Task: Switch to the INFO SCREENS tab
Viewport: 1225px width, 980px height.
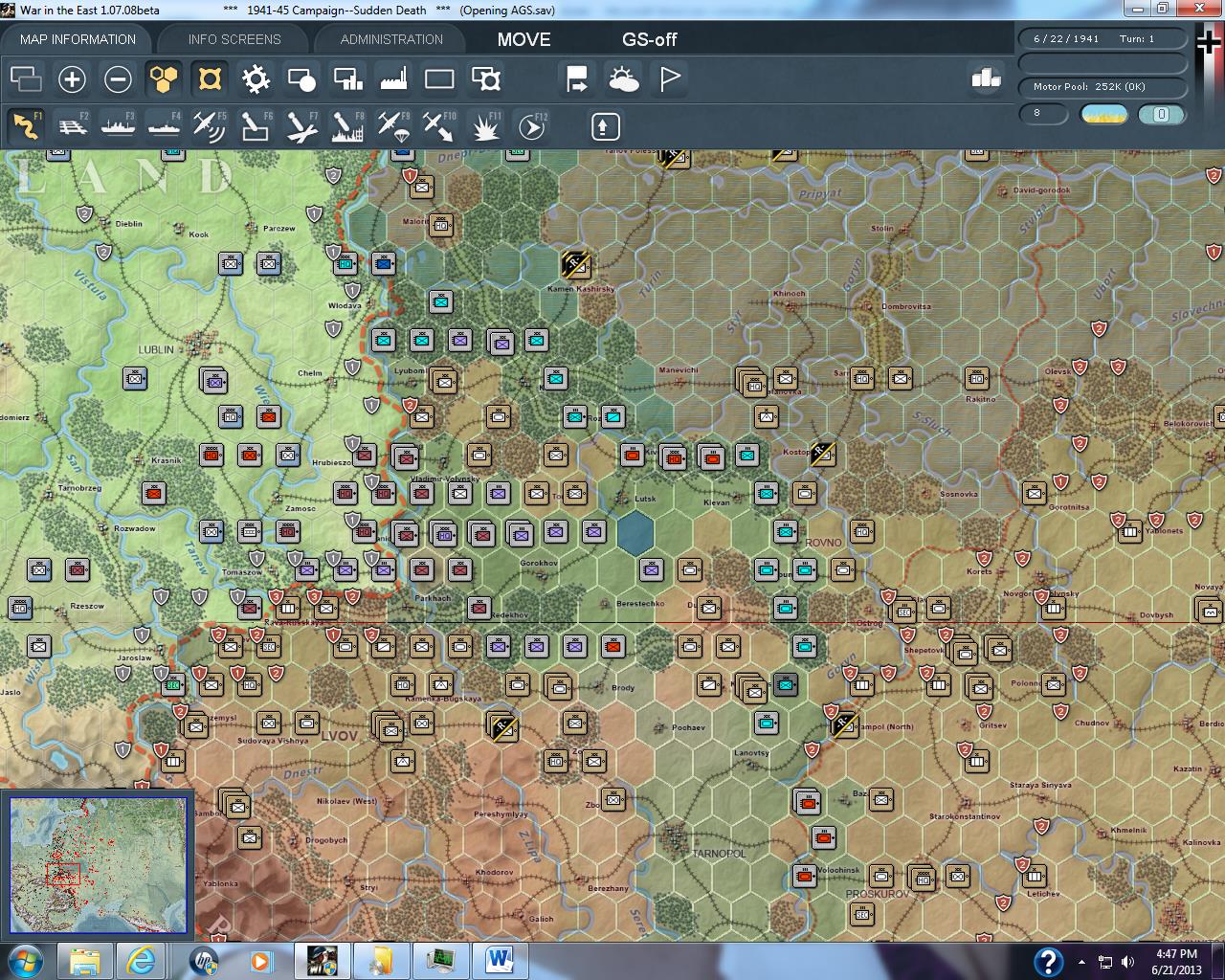Action: [234, 39]
